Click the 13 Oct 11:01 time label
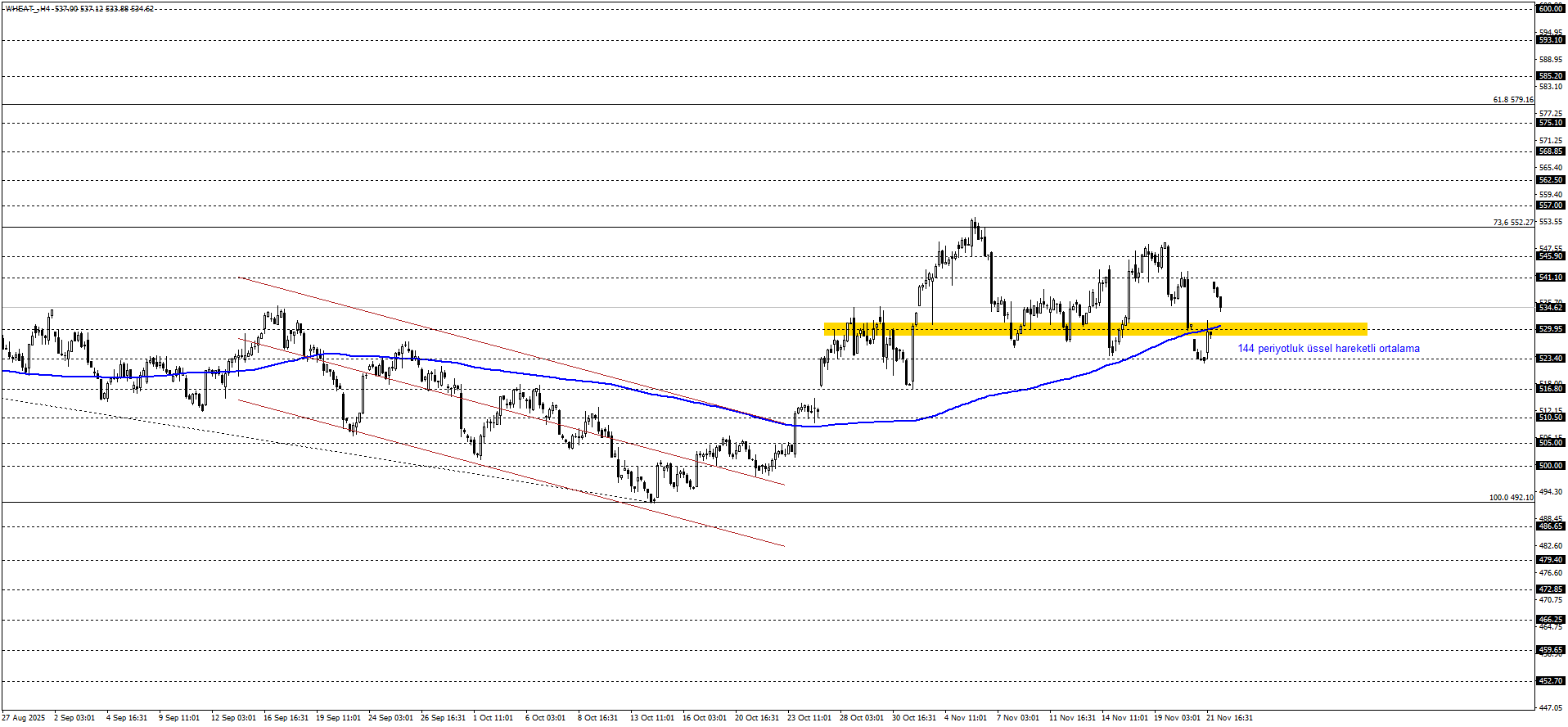 coord(651,718)
